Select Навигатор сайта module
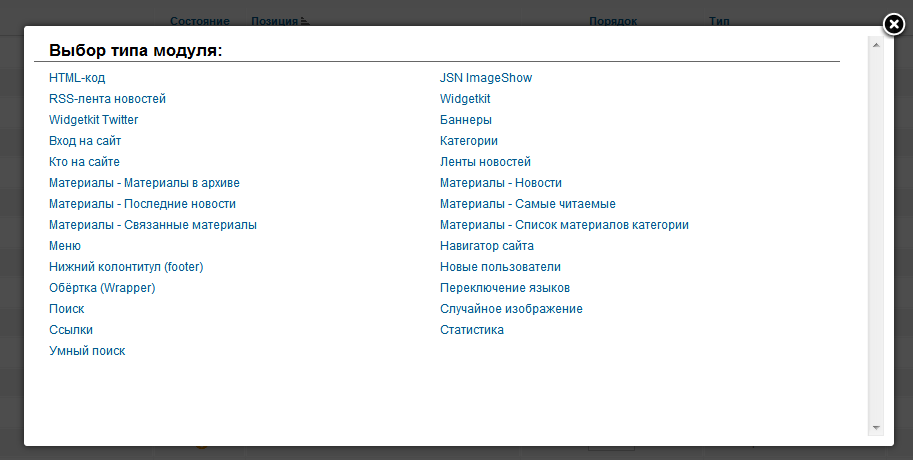The width and height of the screenshot is (913, 460). tap(487, 246)
